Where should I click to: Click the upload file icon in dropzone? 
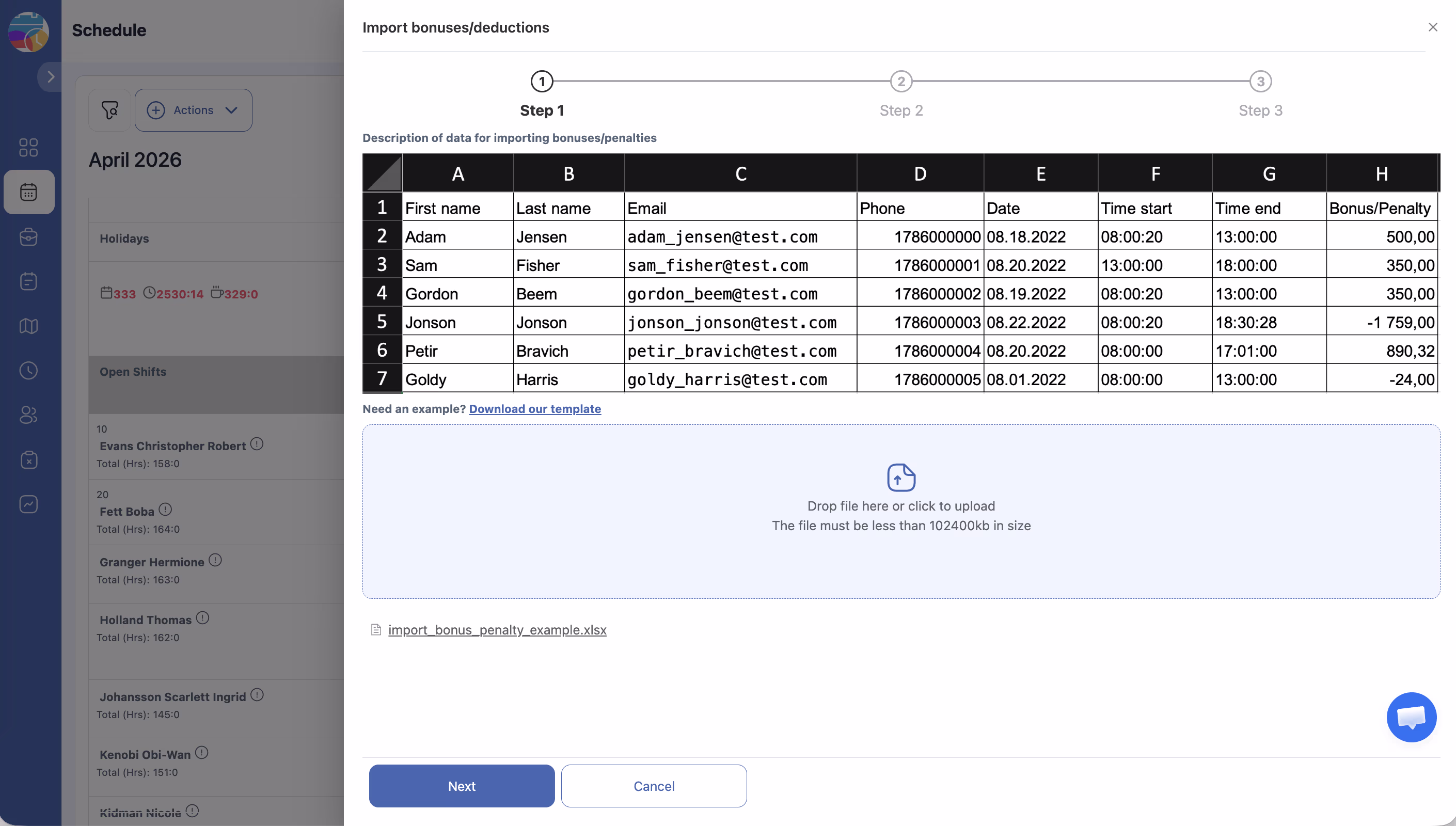pos(901,477)
